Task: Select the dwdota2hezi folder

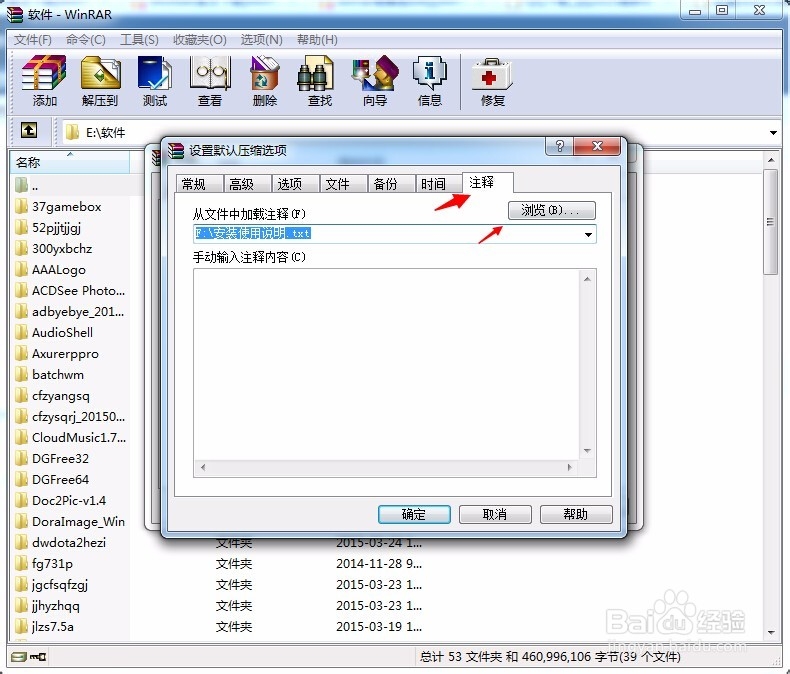Action: click(x=60, y=543)
